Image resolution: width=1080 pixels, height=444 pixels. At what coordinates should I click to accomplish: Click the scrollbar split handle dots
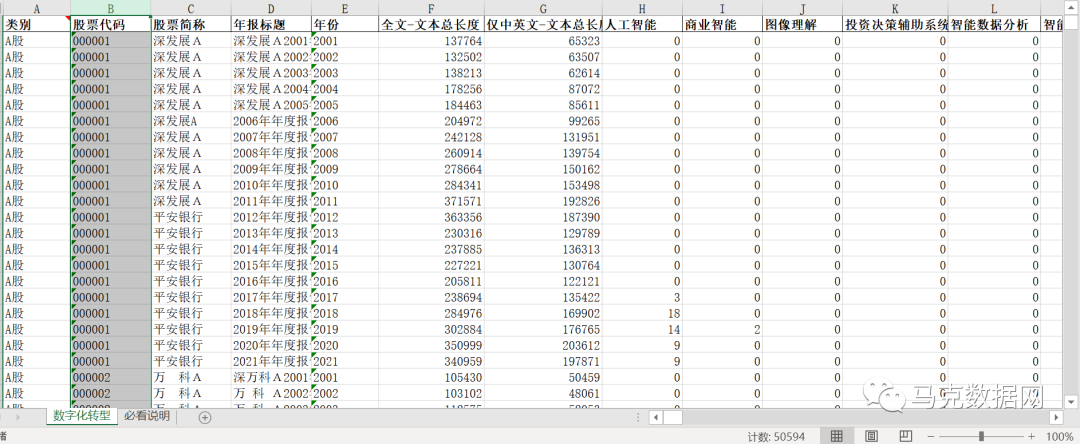(638, 417)
